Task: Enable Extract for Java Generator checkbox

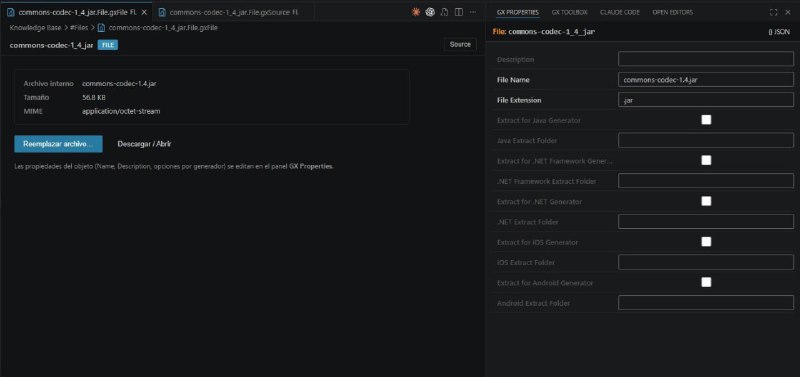Action: tap(706, 120)
